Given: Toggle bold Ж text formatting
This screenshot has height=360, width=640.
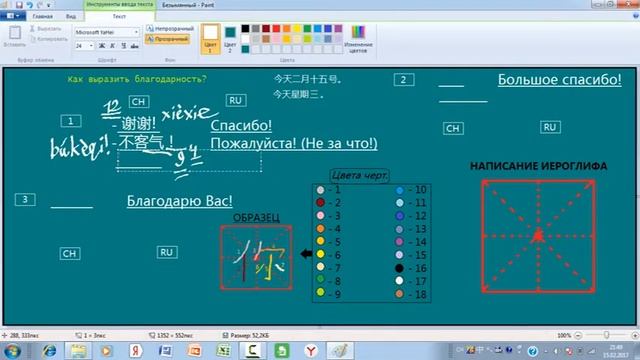Looking at the screenshot, I should coord(102,46).
